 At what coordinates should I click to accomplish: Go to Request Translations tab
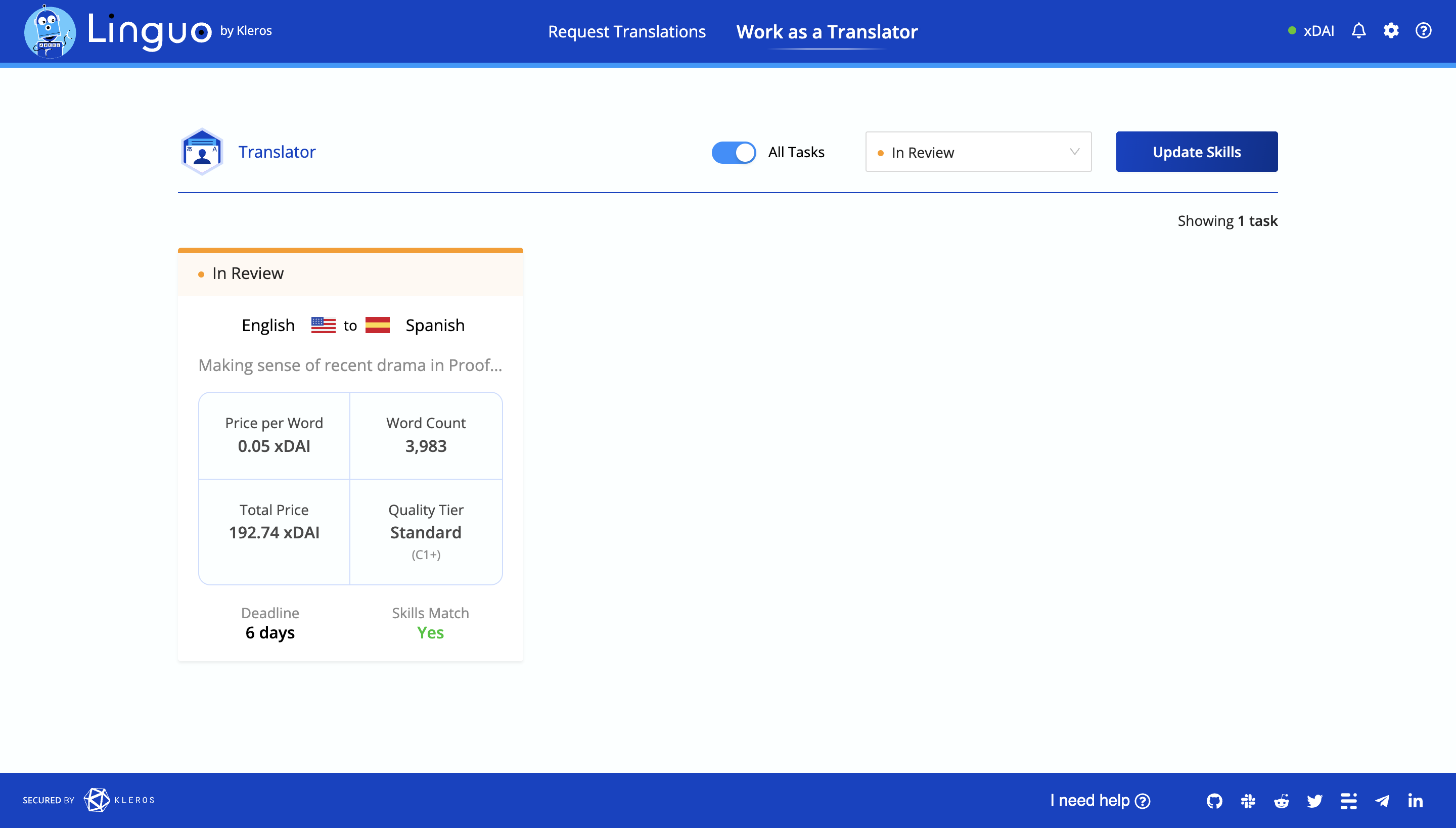pos(627,32)
